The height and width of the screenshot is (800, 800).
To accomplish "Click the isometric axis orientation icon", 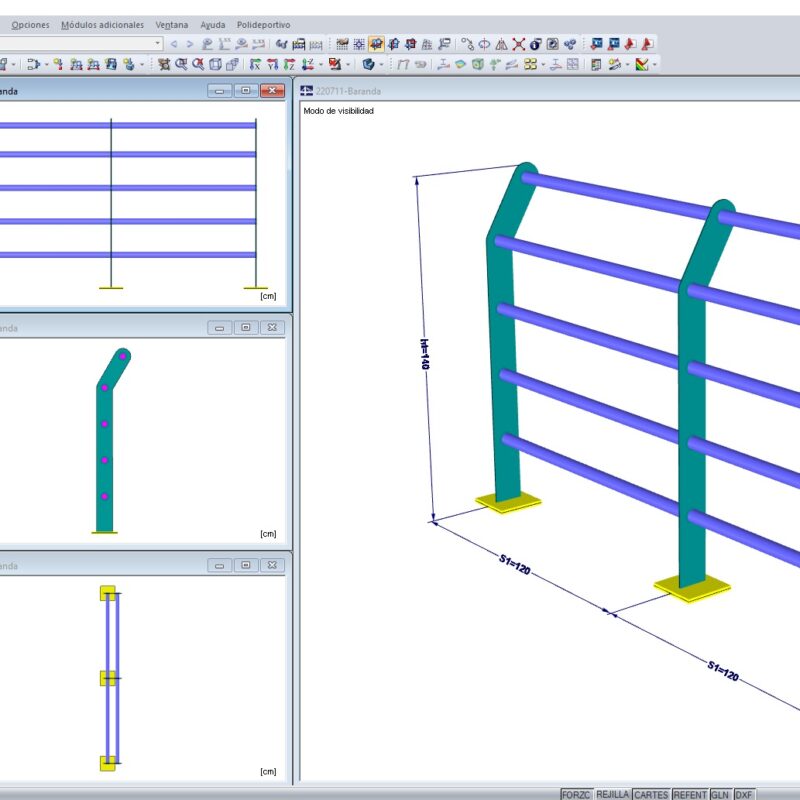I will 308,64.
